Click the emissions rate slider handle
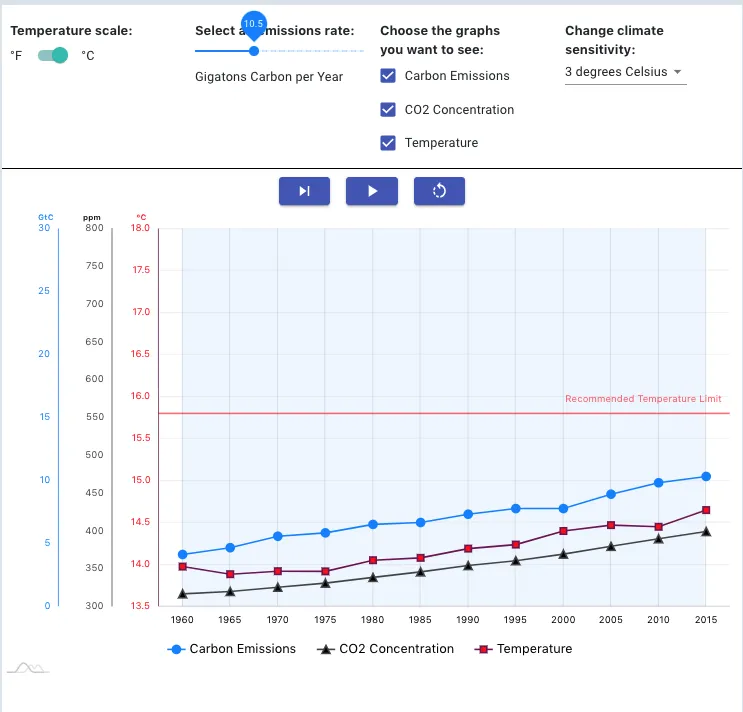The height and width of the screenshot is (712, 743). 253,50
